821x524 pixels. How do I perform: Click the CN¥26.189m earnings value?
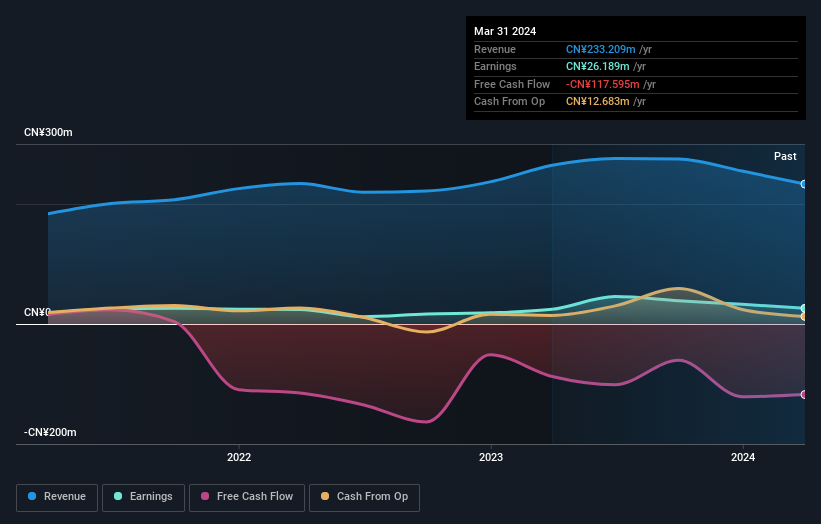[597, 66]
